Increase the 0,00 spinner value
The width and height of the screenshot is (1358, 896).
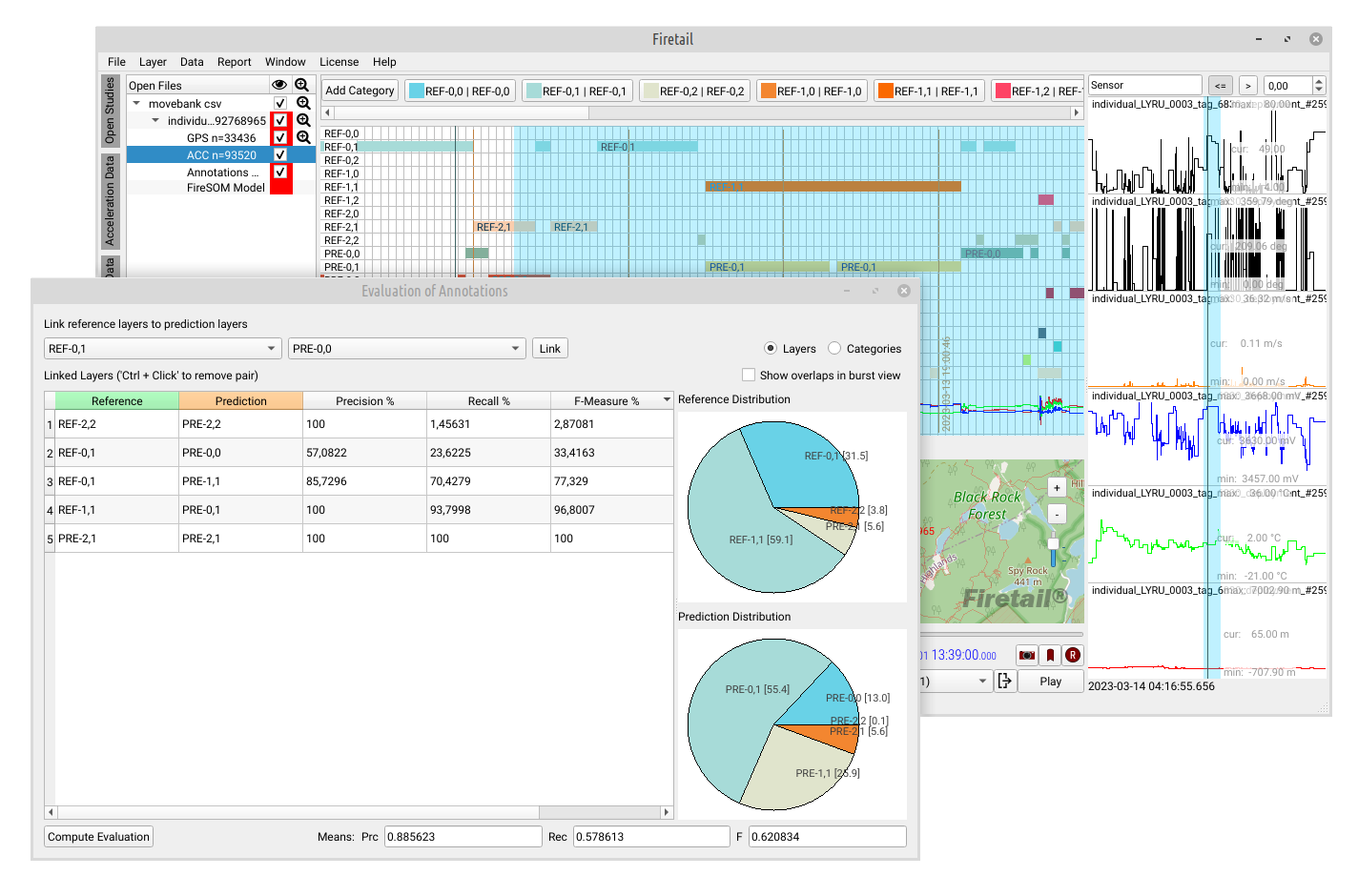[1319, 82]
